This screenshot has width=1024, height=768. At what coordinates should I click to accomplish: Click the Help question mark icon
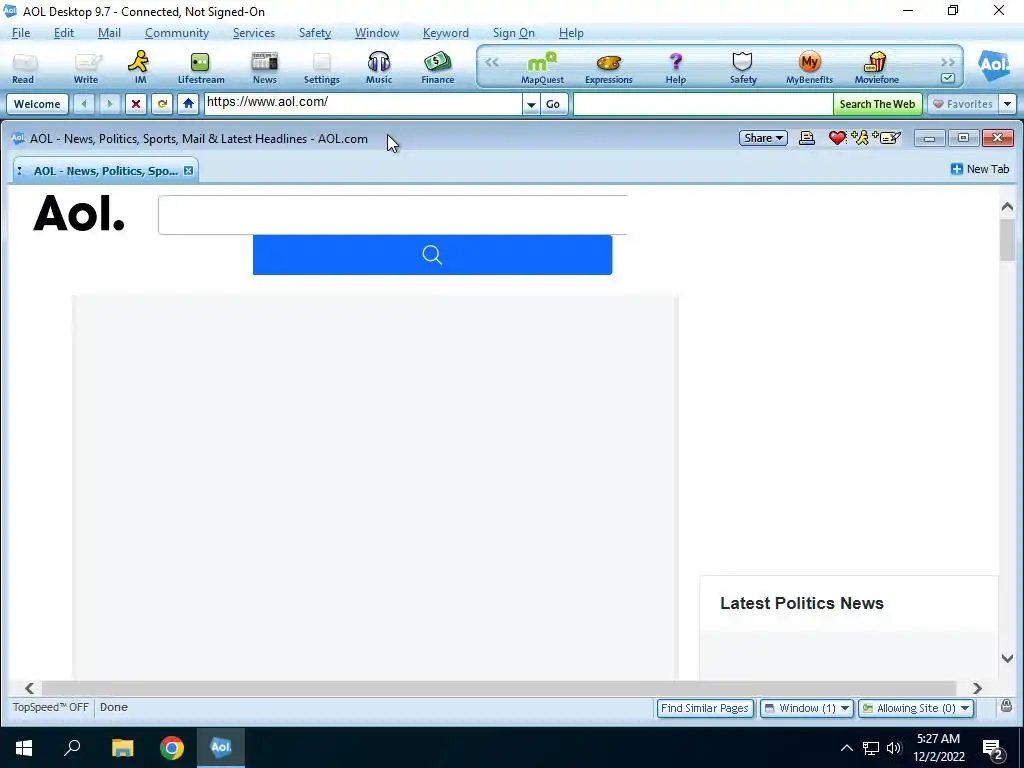(x=675, y=68)
